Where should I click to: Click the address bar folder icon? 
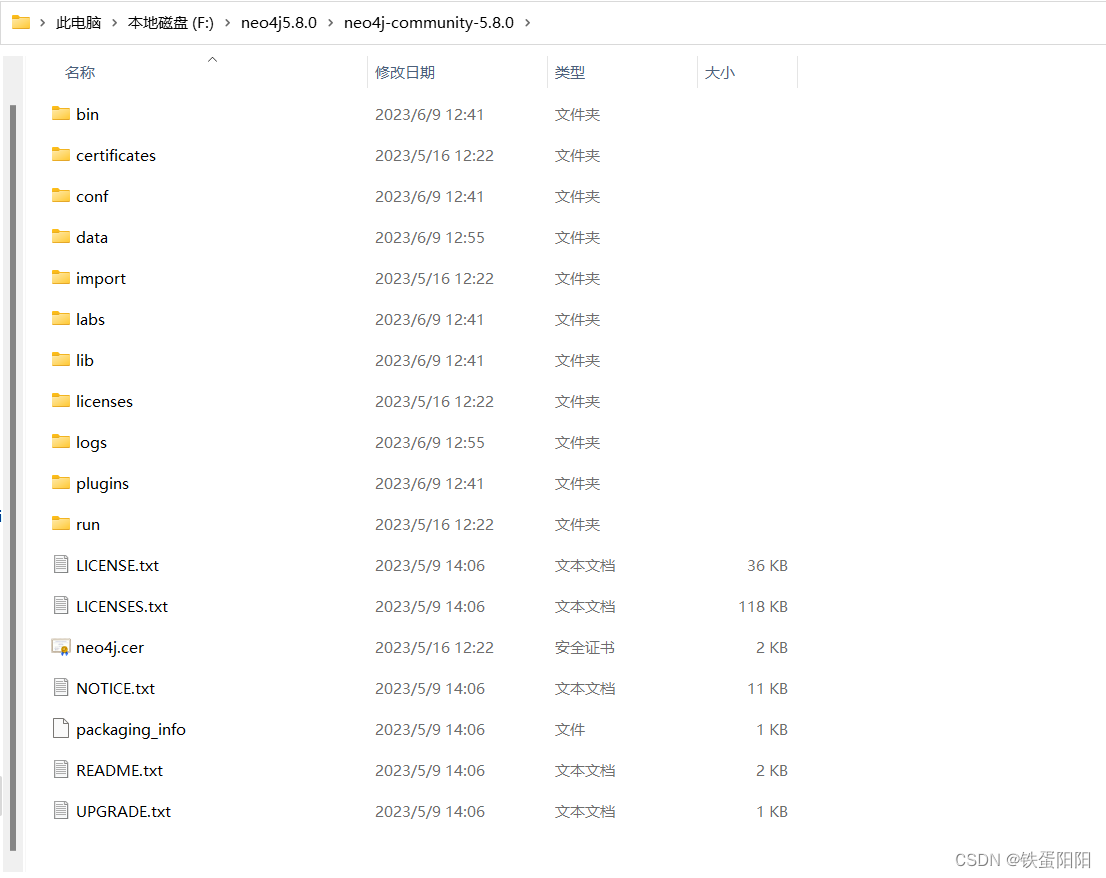pyautogui.click(x=21, y=23)
